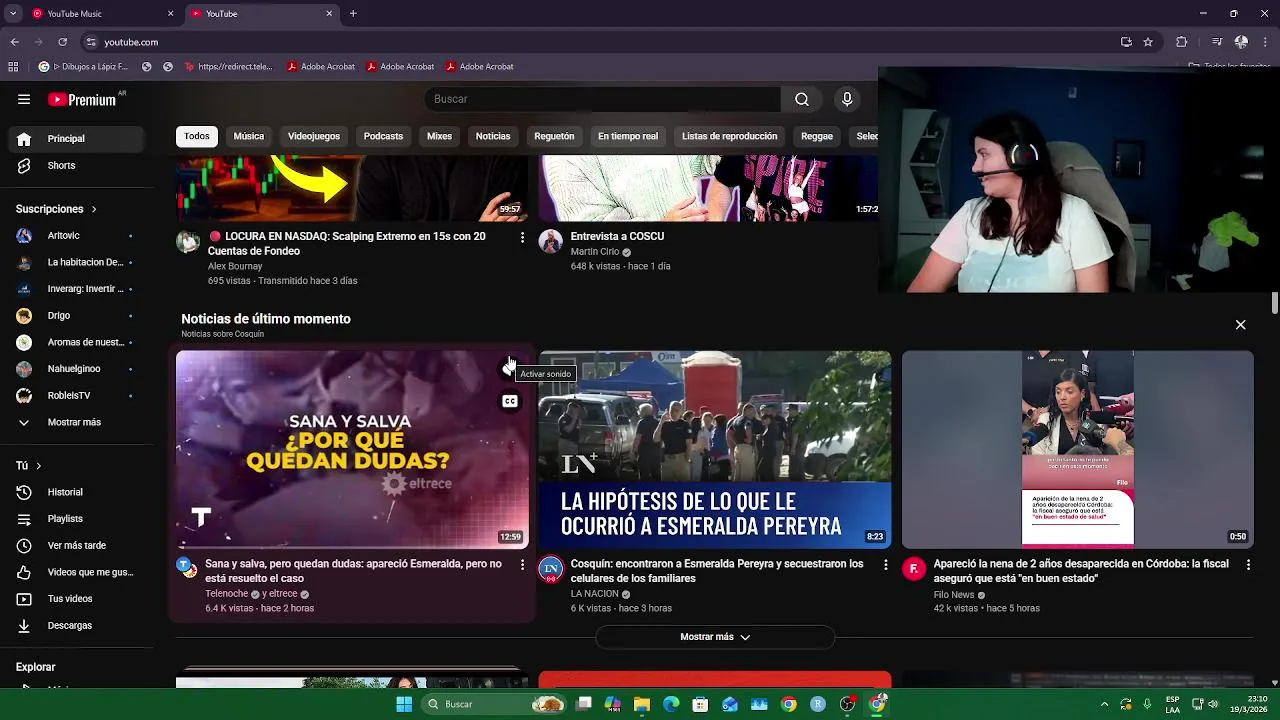
Task: Open the browser extensions puzzle icon
Action: 1182,42
